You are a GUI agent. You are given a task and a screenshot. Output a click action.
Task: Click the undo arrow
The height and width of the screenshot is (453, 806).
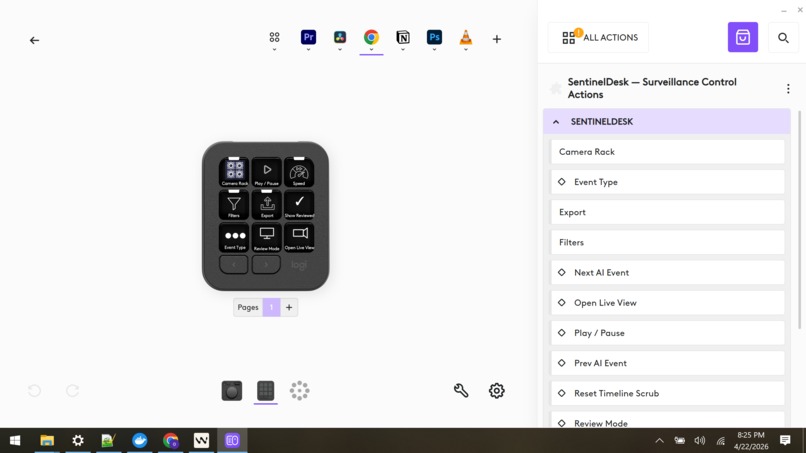34,391
